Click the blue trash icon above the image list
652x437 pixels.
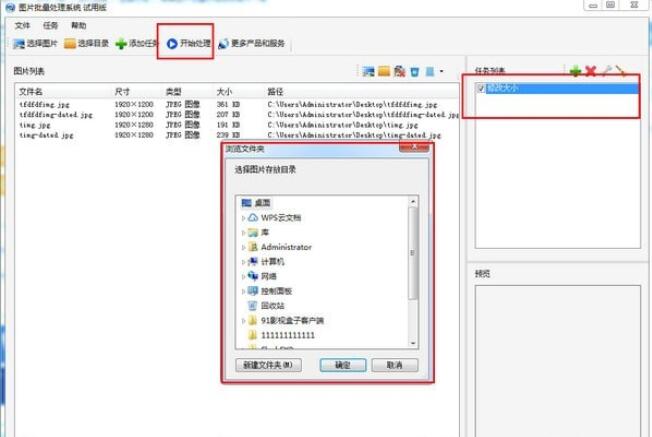(x=415, y=72)
